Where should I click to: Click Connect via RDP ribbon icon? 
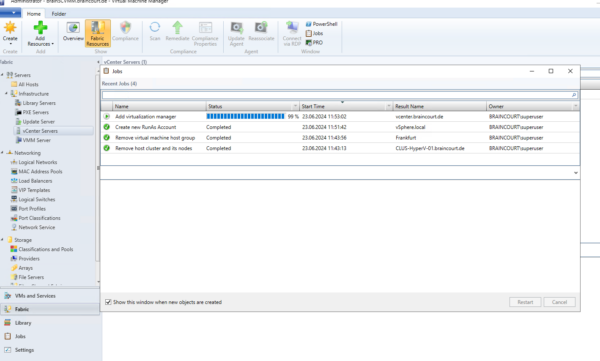[x=292, y=28]
